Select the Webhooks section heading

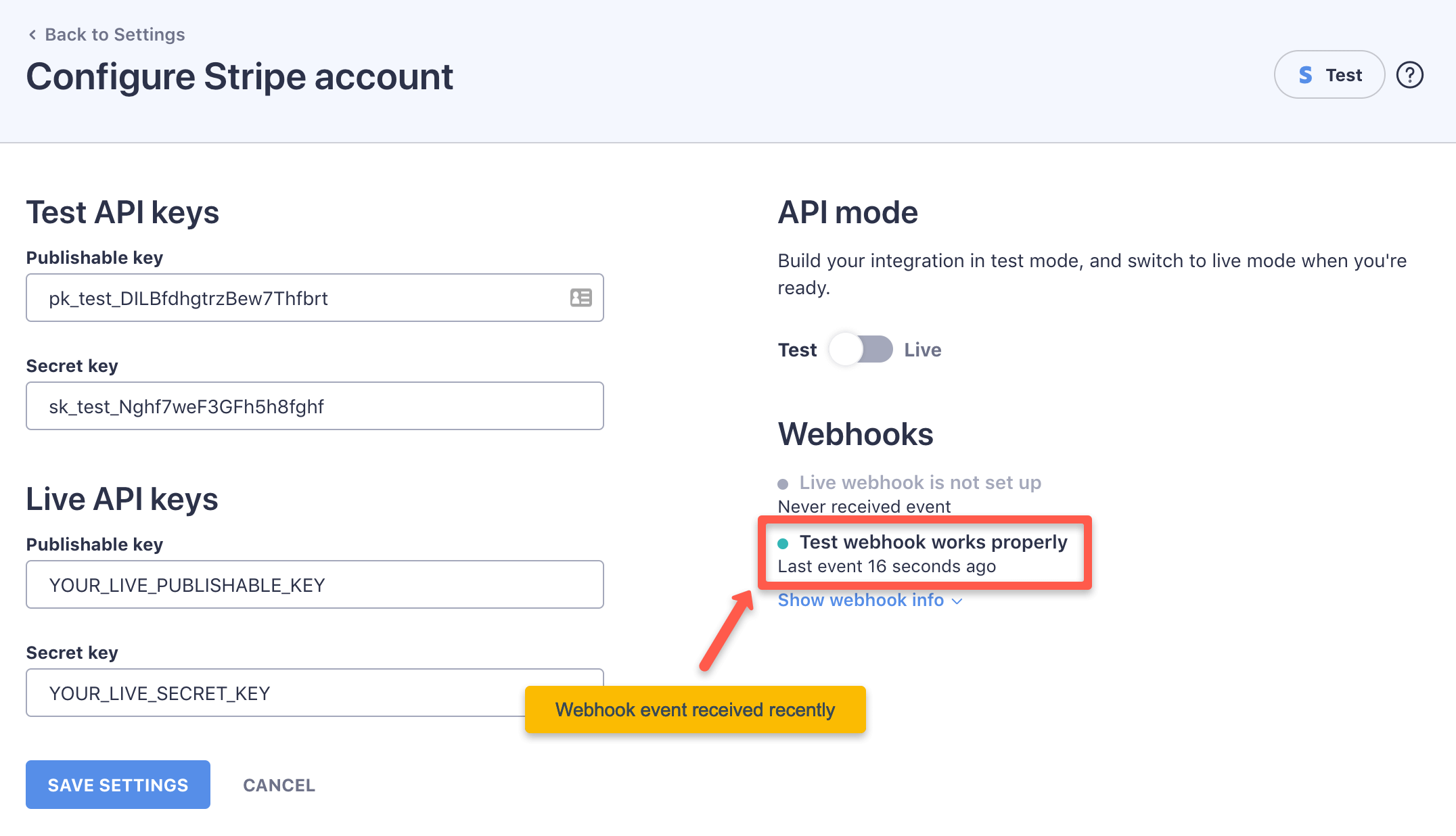(855, 435)
